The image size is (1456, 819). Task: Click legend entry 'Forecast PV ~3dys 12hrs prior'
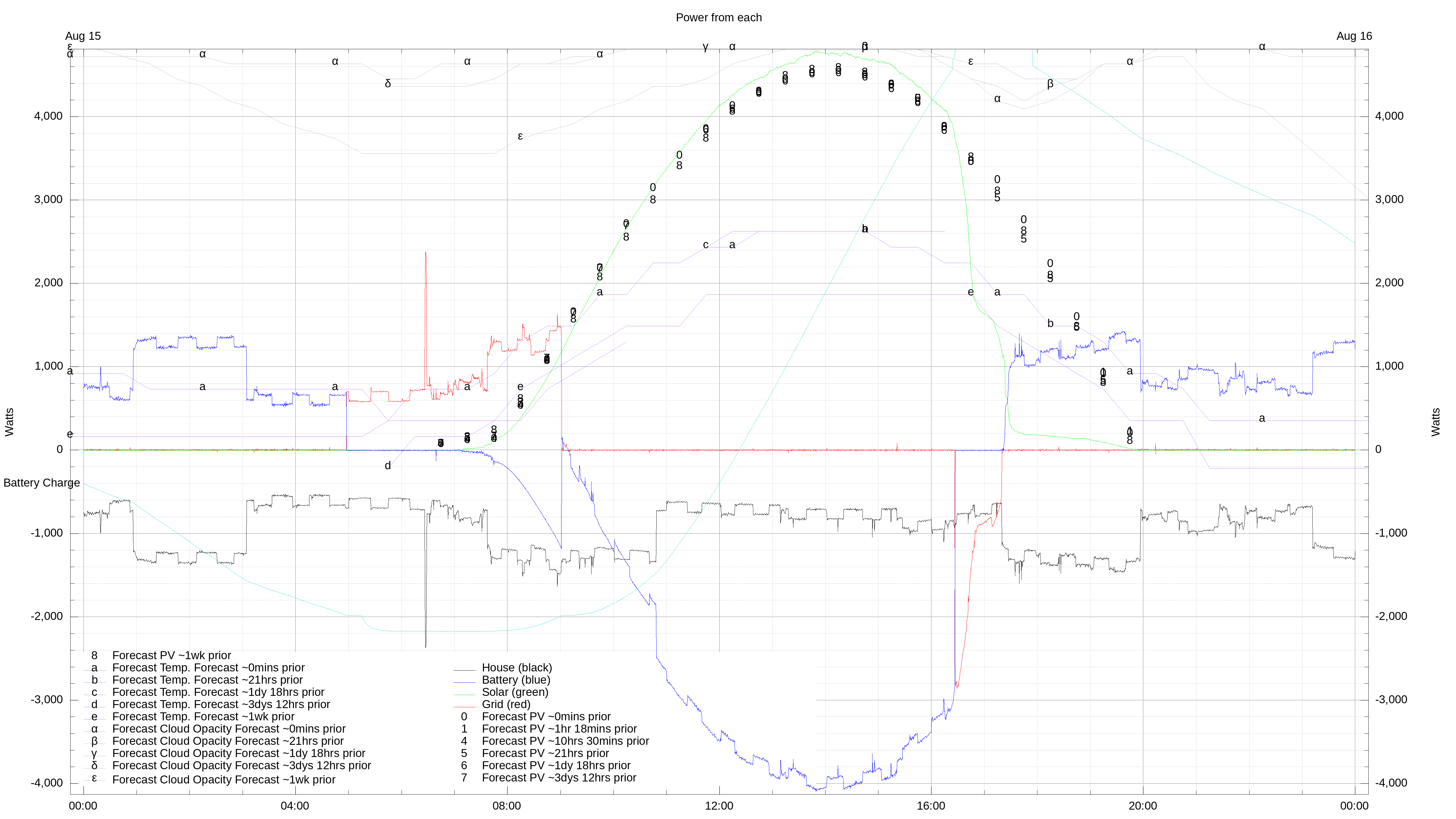click(x=559, y=778)
